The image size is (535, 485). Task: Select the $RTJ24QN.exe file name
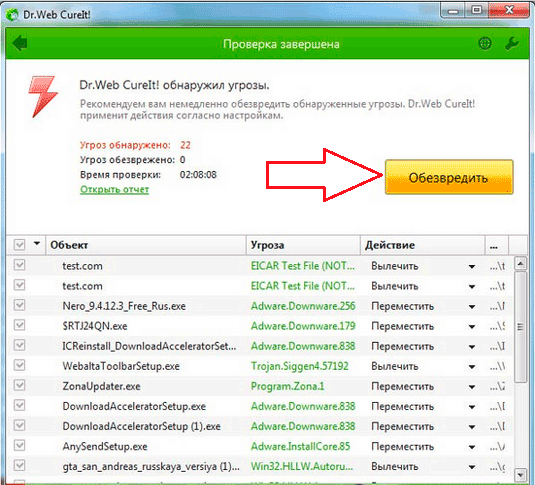[x=95, y=326]
